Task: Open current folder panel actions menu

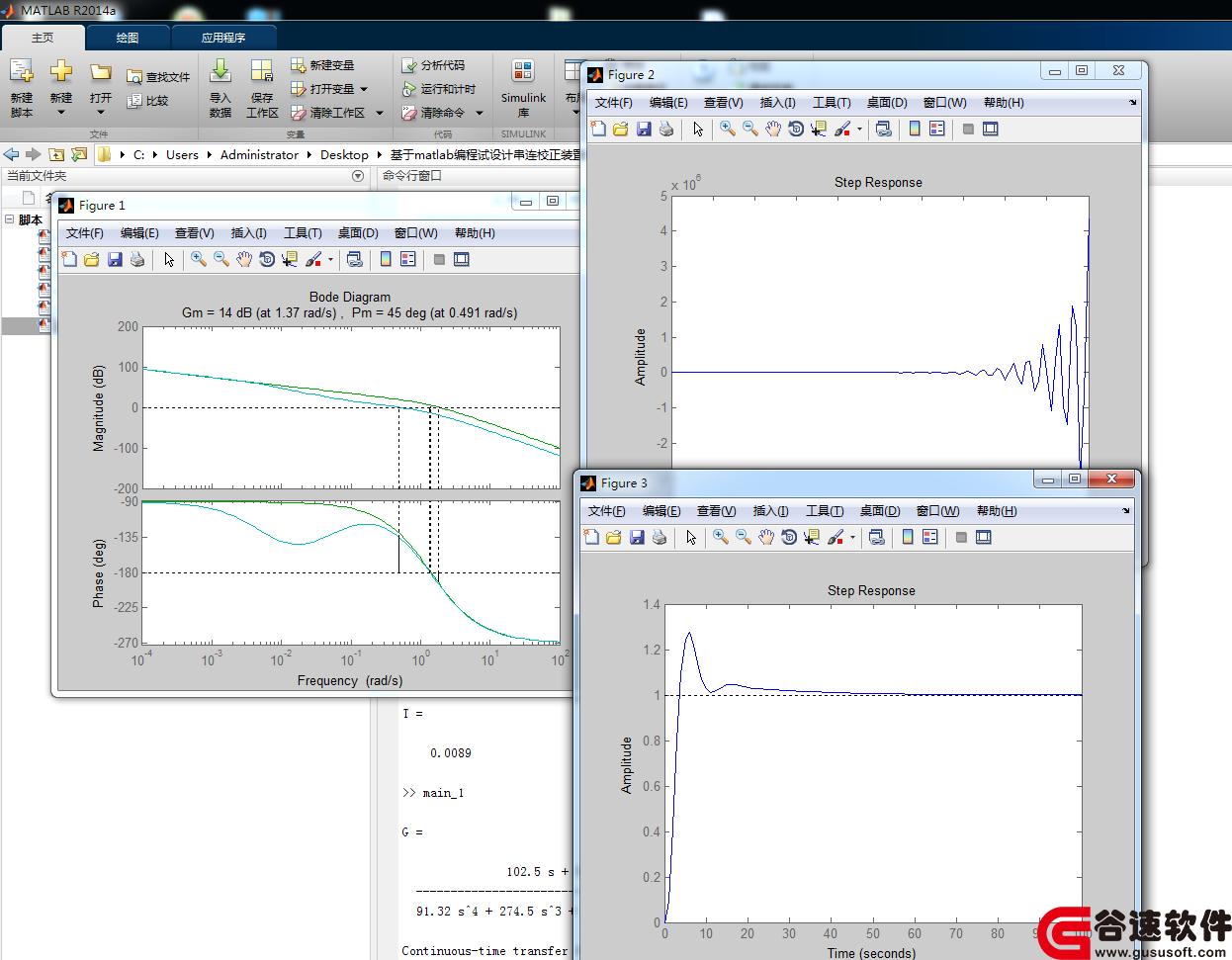Action: click(358, 176)
